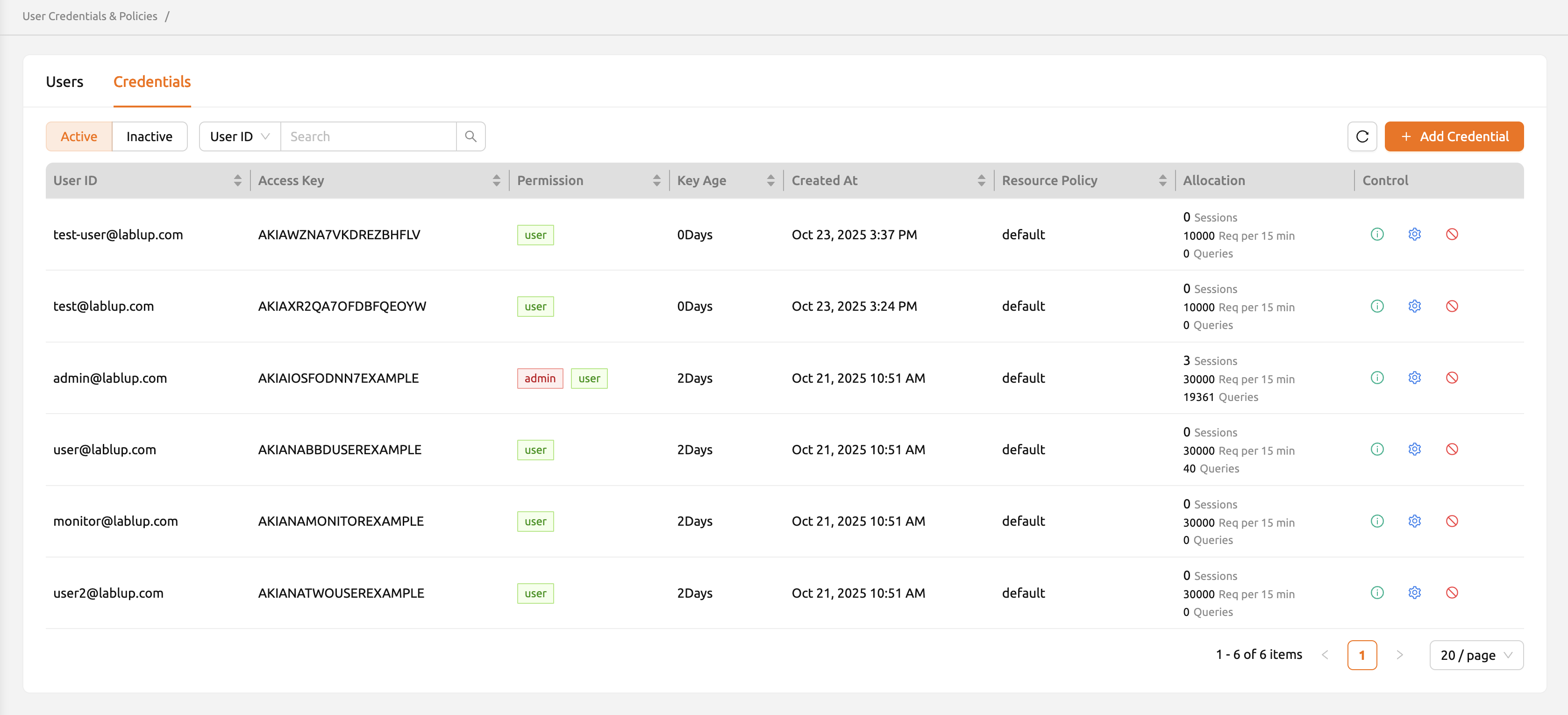The width and height of the screenshot is (1568, 715).
Task: Click access key AKIAIOSFODNN7EXAMPLE
Action: (x=338, y=378)
